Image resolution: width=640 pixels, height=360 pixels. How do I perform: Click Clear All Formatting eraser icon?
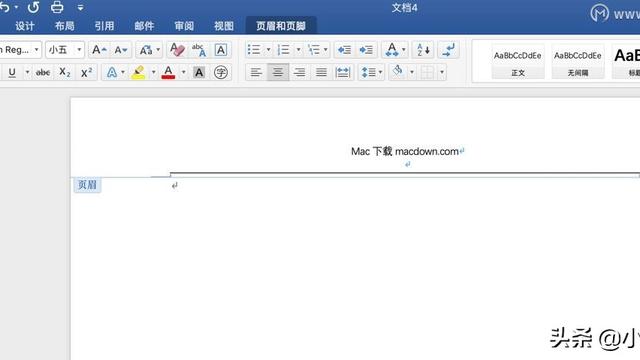(x=177, y=50)
